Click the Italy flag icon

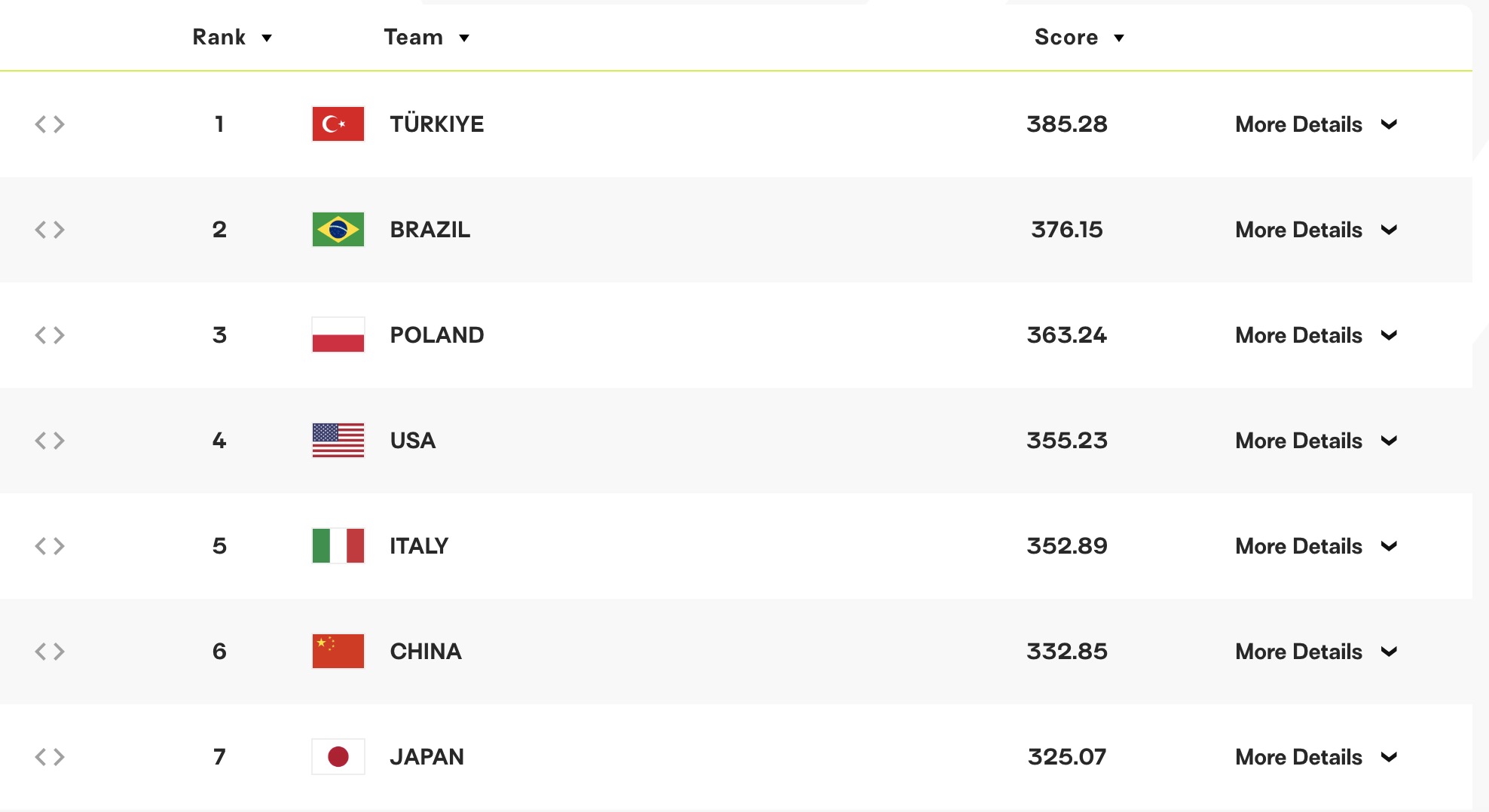coord(338,546)
